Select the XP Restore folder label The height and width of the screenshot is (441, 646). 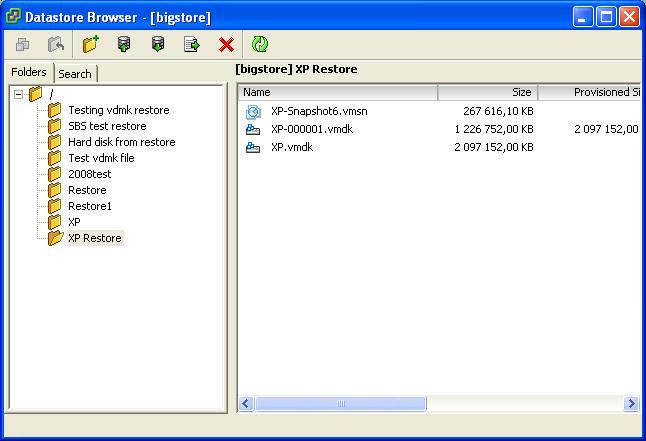click(95, 238)
